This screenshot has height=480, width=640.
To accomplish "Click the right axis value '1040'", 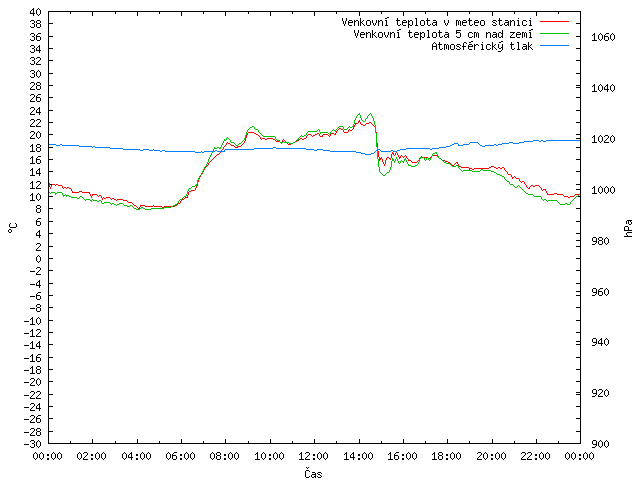I will coord(603,88).
